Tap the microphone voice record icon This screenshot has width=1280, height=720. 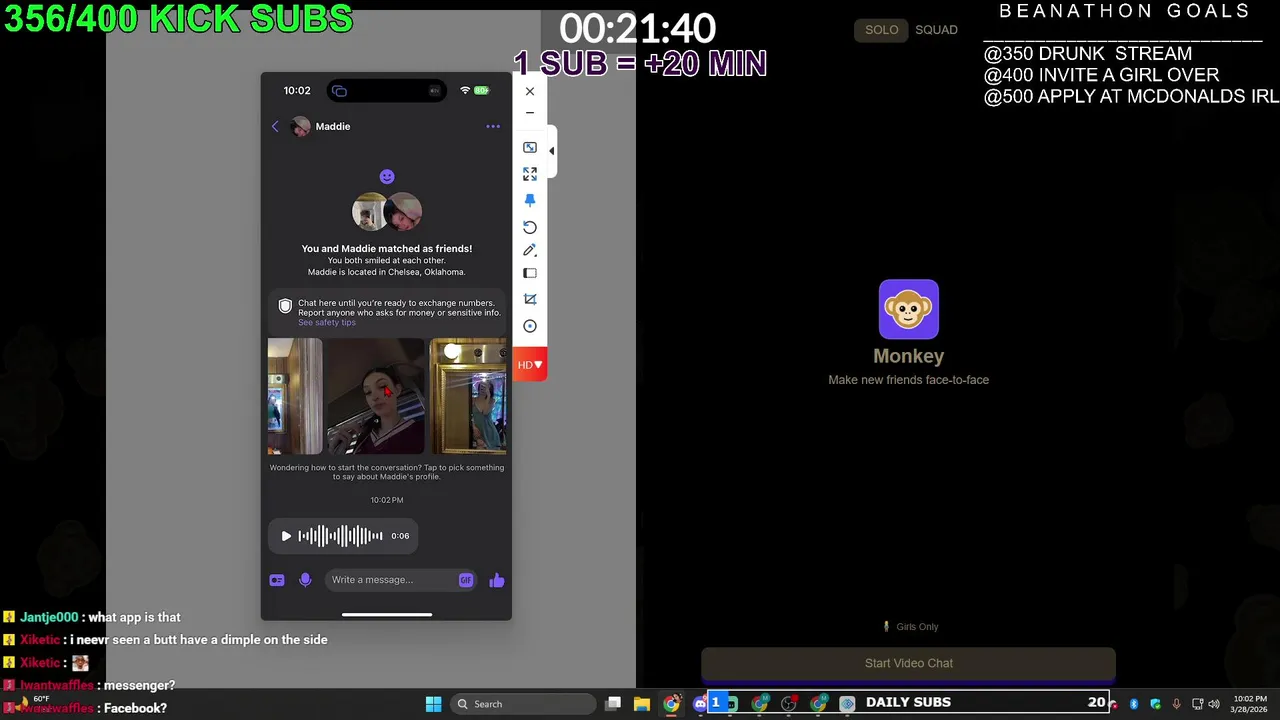click(x=305, y=580)
